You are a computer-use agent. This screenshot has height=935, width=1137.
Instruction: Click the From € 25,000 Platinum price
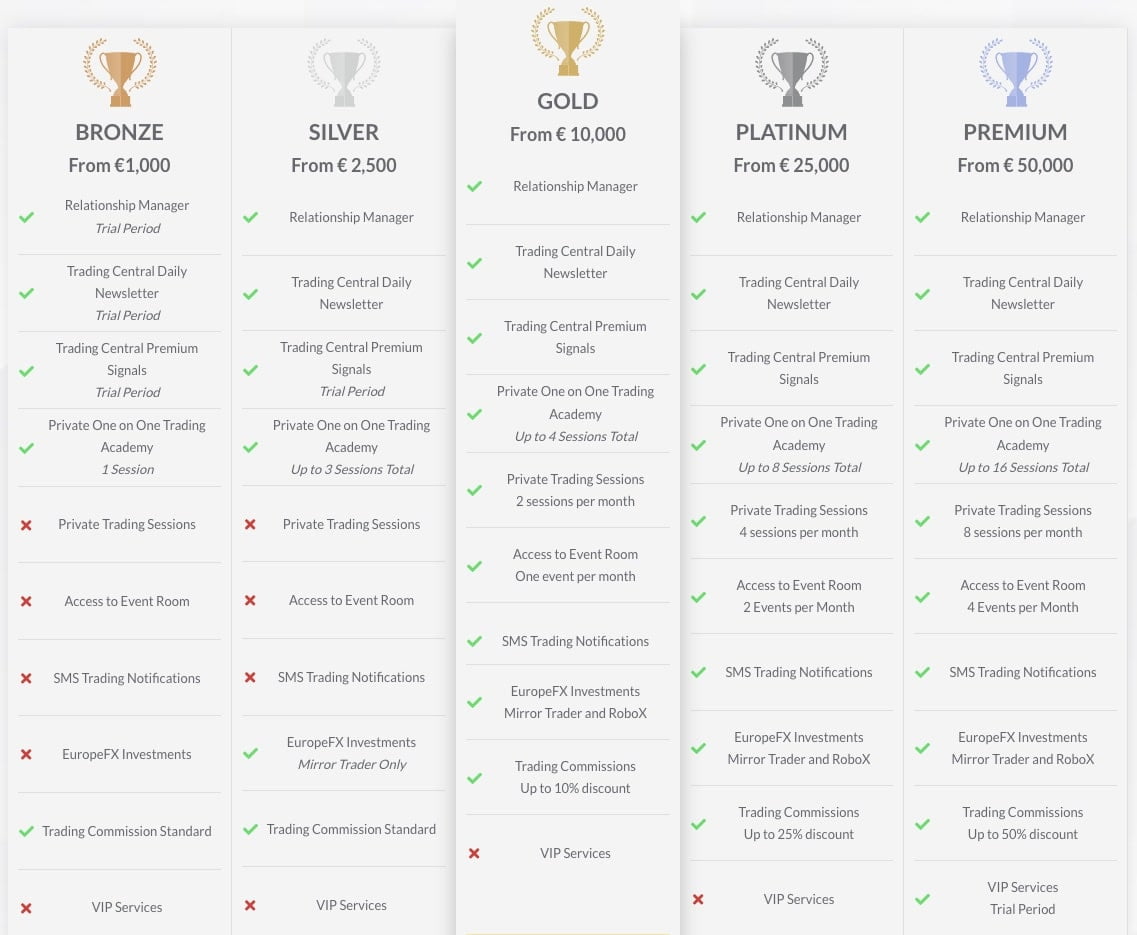pos(791,165)
